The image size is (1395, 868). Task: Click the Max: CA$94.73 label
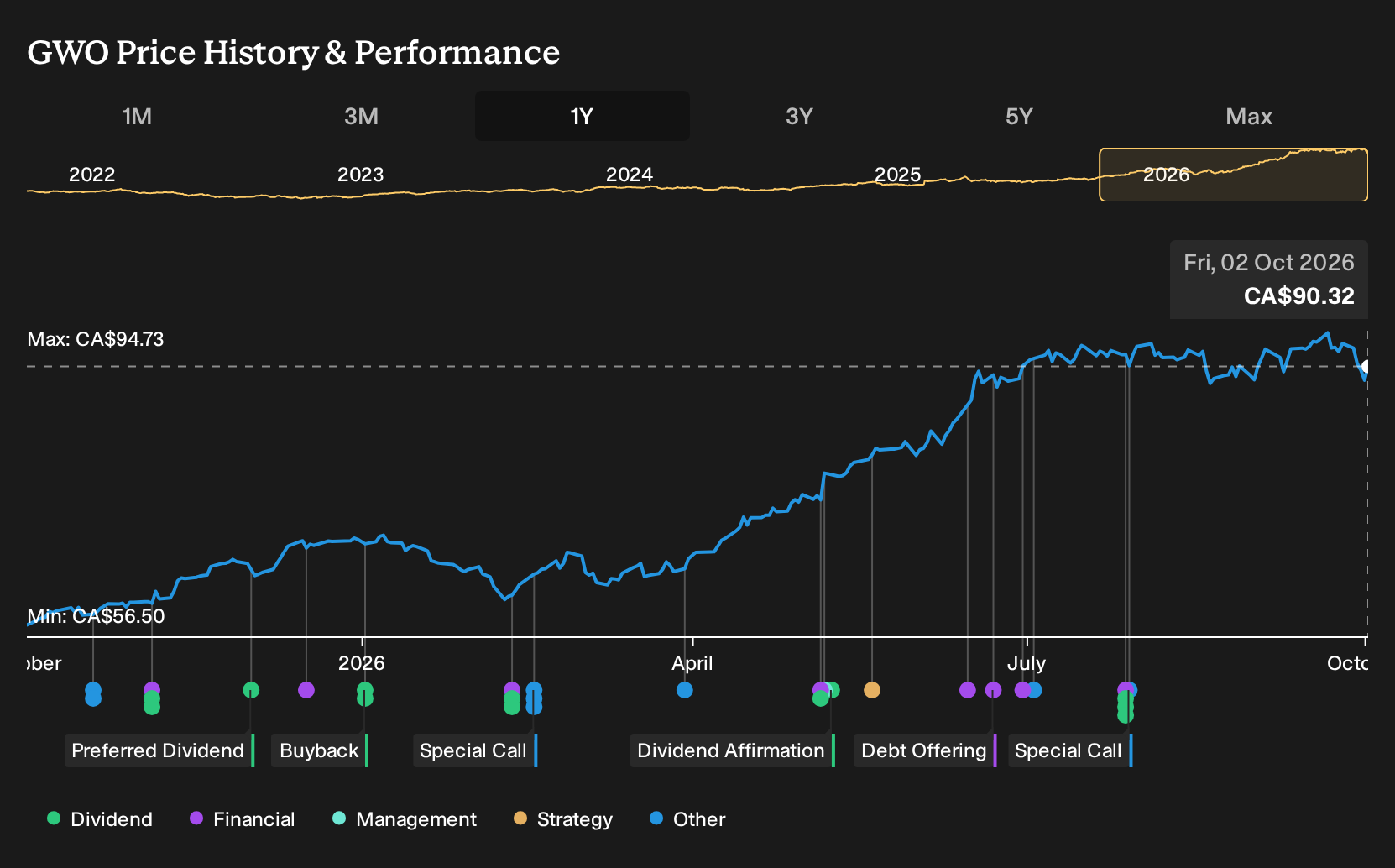(x=96, y=339)
